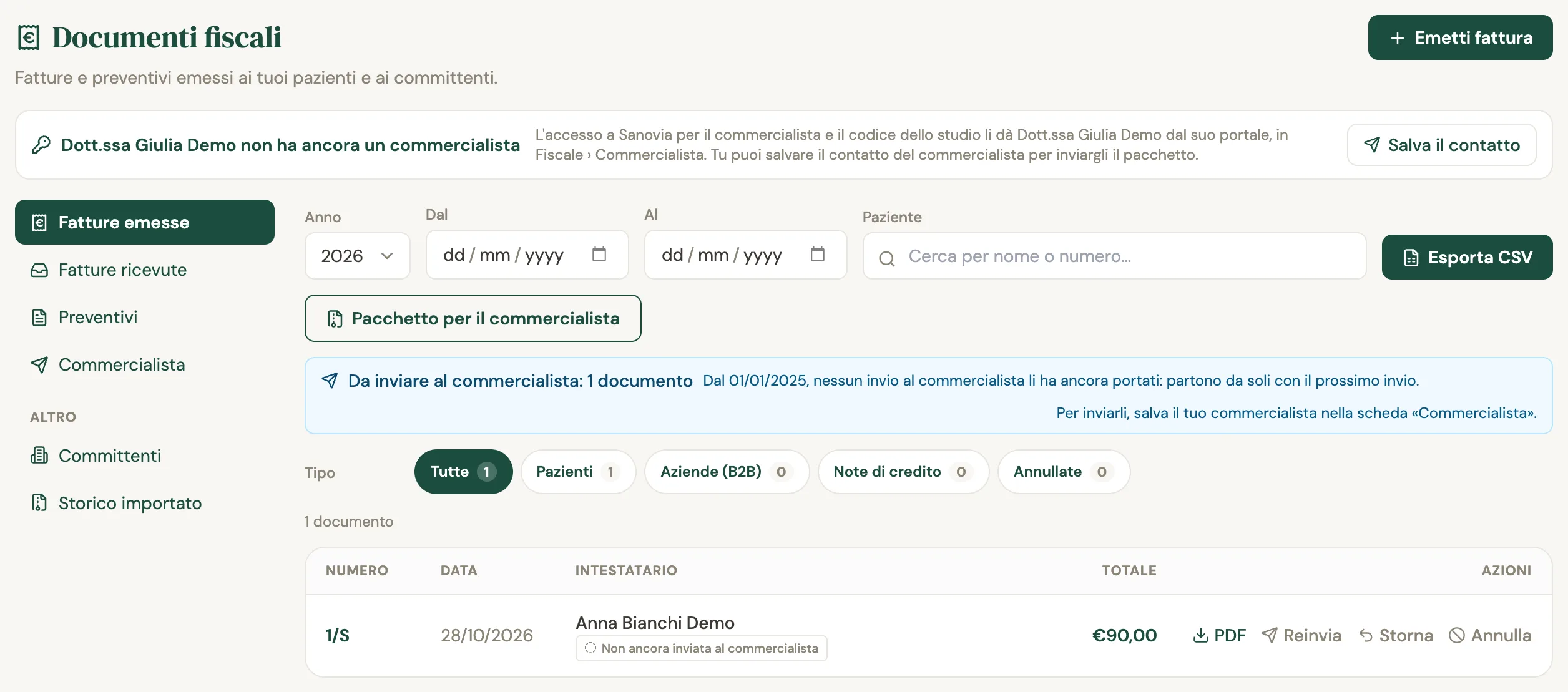Click the Reinvia send icon for invoice 1/S
The width and height of the screenshot is (1568, 692).
tap(1270, 635)
